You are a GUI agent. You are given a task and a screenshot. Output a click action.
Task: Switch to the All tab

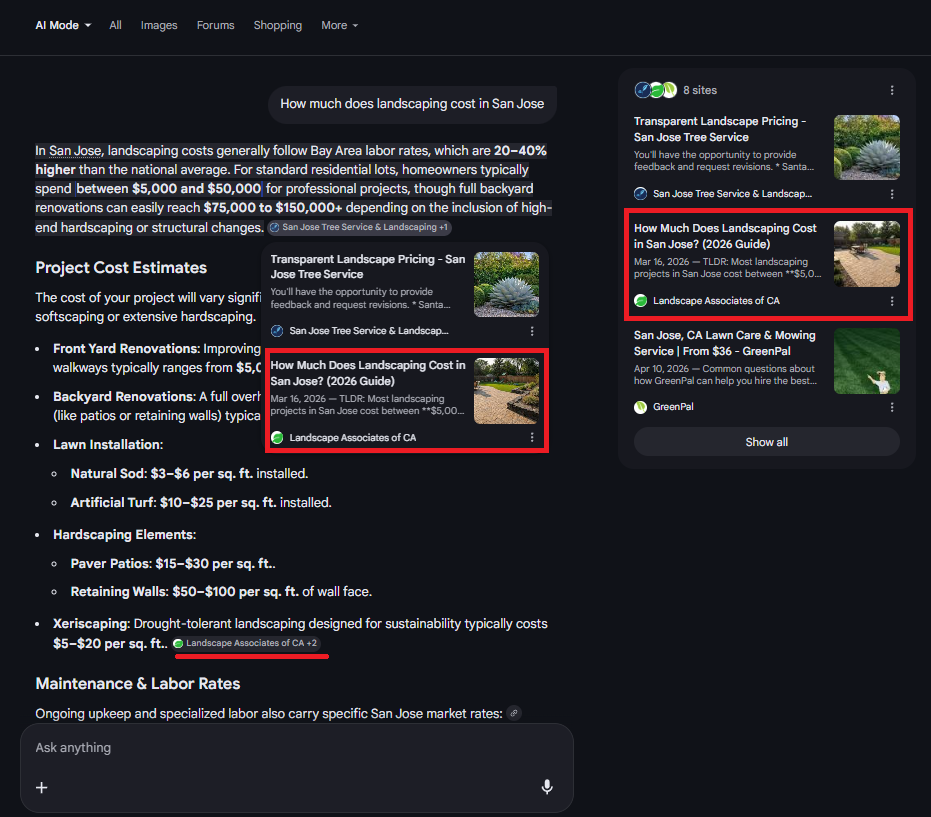(x=115, y=26)
